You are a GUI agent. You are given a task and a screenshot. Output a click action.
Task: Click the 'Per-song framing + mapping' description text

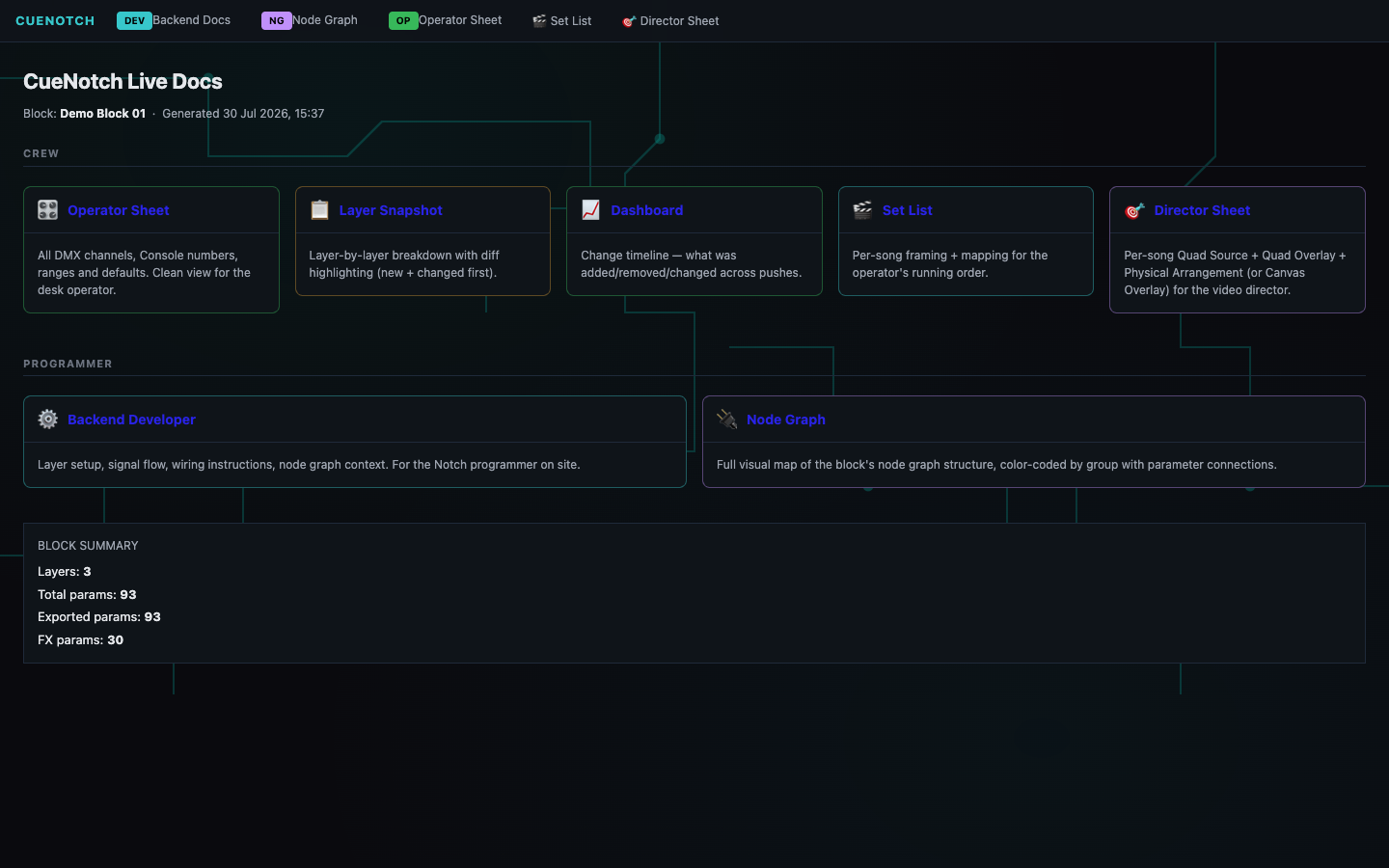[x=950, y=264]
